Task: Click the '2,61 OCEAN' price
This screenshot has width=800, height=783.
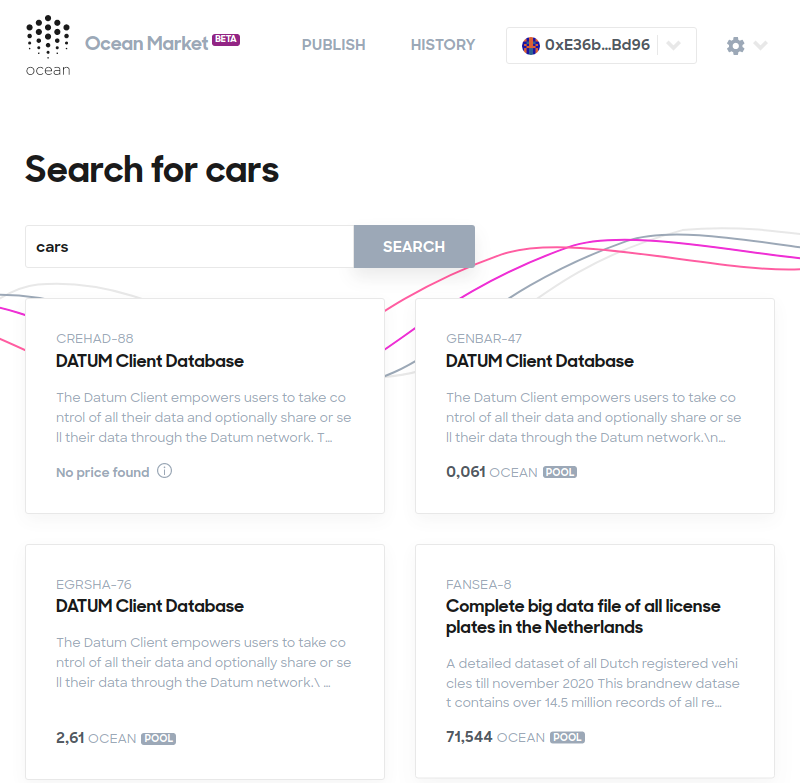Action: tap(96, 738)
